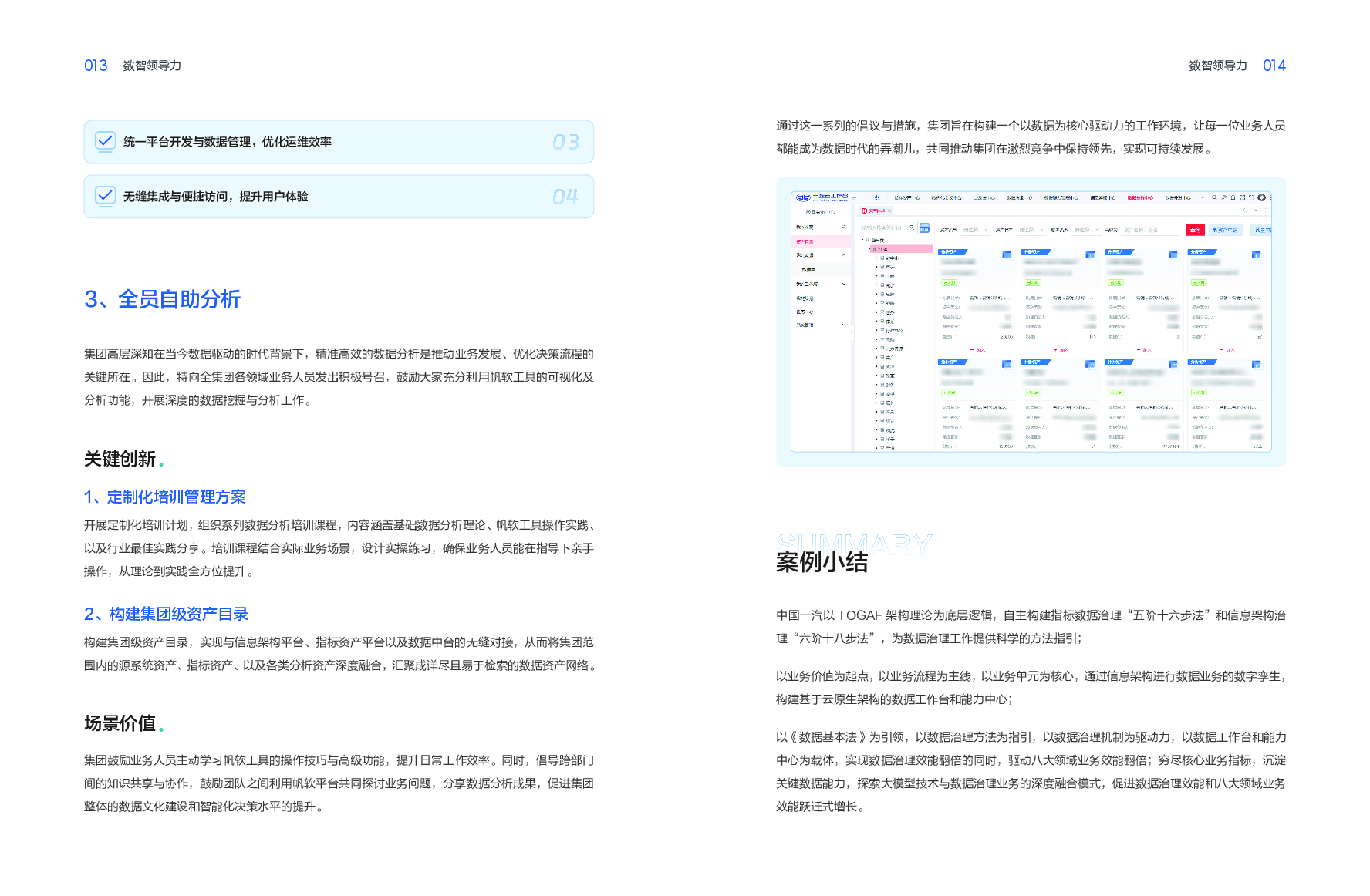Select the pink highlighted 资产目录 sidebar item
1370x896 pixels.
pyautogui.click(x=821, y=241)
